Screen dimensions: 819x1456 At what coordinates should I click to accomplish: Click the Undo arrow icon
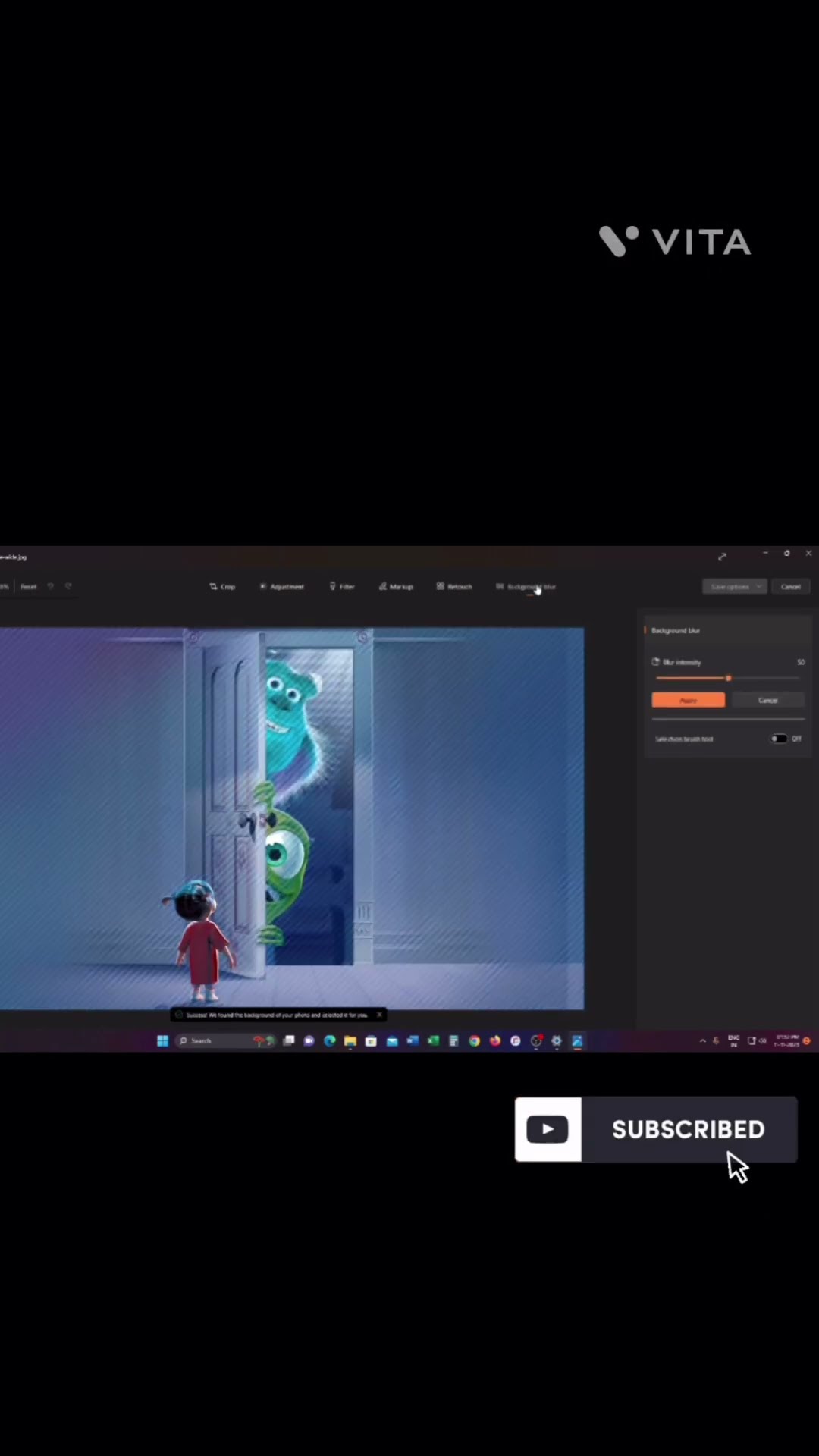tap(51, 586)
